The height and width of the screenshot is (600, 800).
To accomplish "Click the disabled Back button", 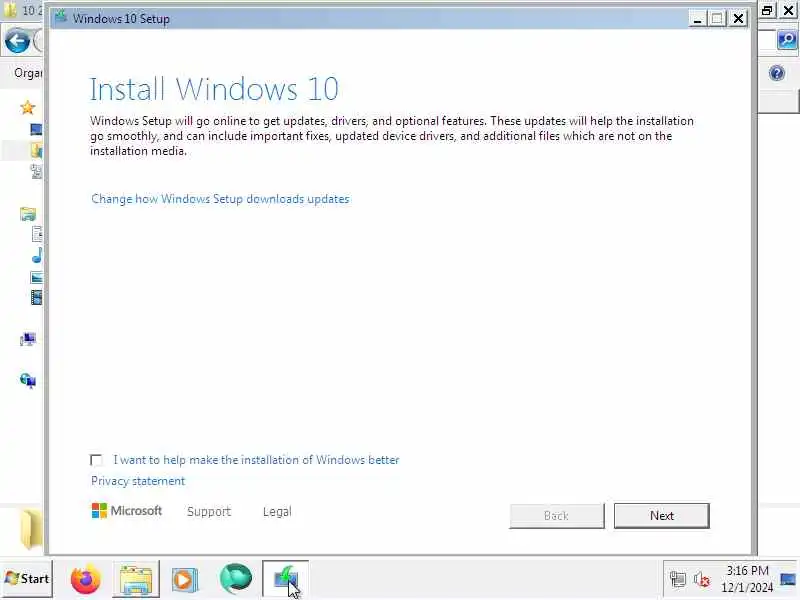I will 556,516.
